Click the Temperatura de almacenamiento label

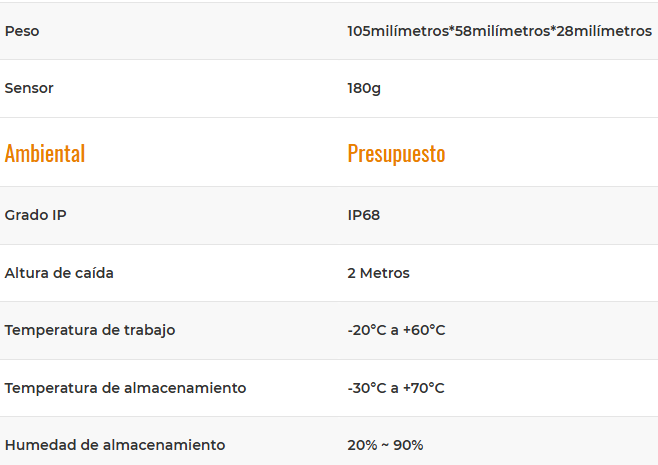[125, 388]
